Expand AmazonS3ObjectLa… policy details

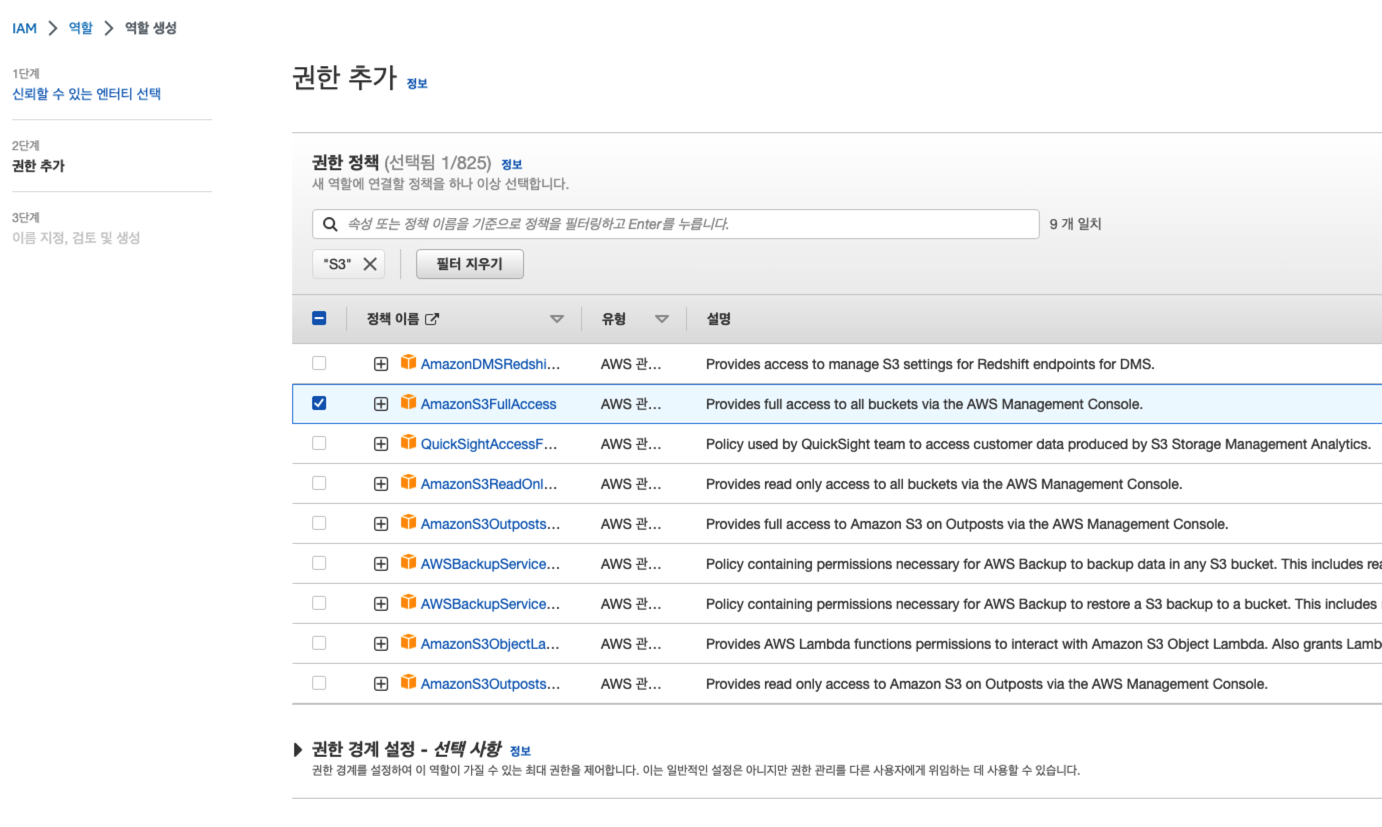pyautogui.click(x=381, y=644)
